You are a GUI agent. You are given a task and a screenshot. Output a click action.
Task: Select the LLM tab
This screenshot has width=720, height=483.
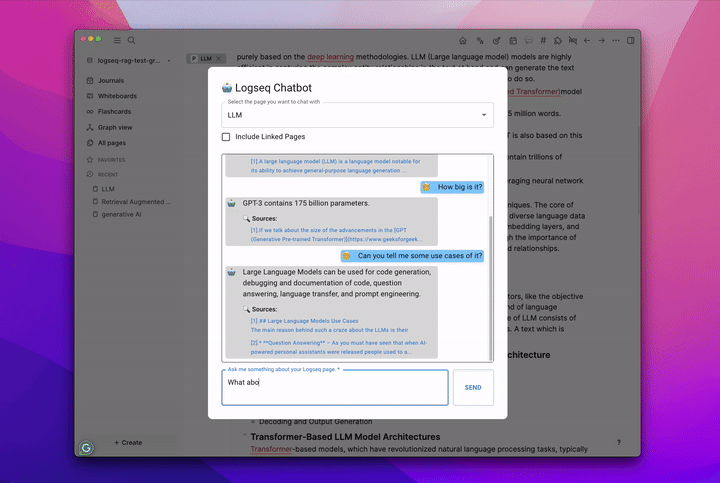click(x=206, y=58)
